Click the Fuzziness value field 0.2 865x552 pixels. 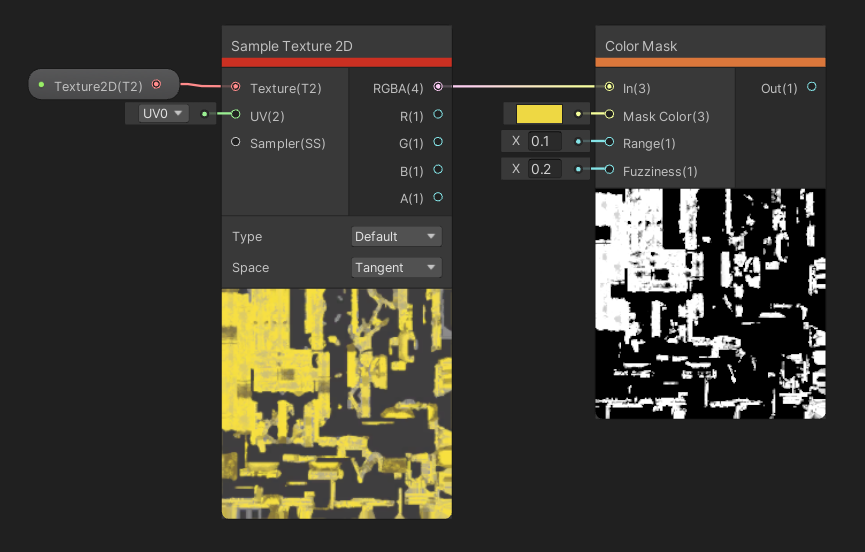pos(544,170)
